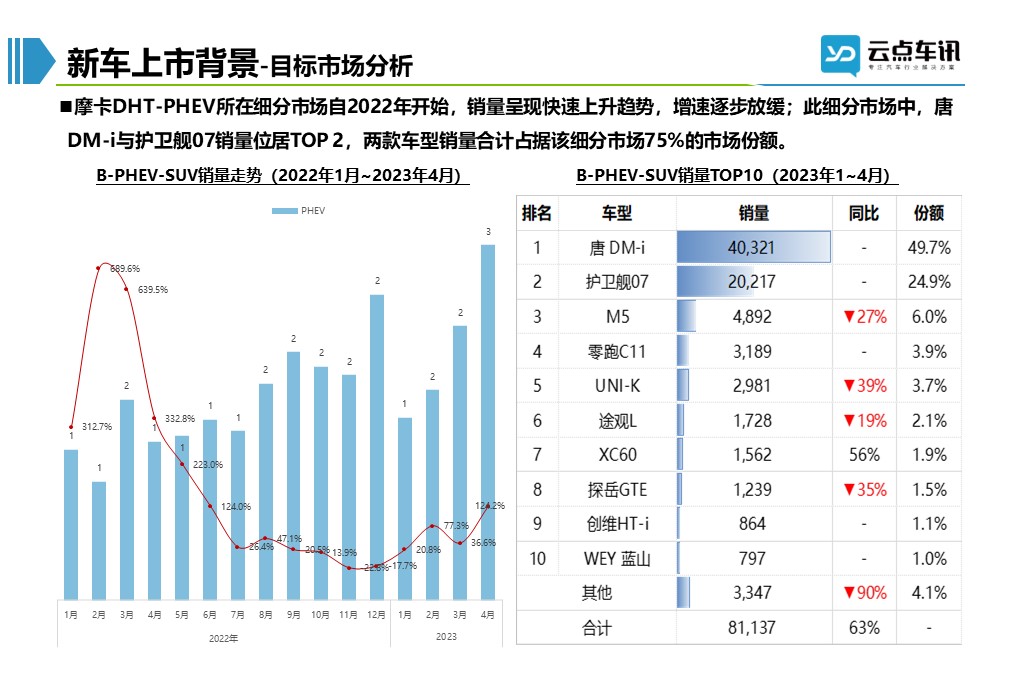
Task: Click the 2022年 axis group label
Action: click(x=223, y=638)
